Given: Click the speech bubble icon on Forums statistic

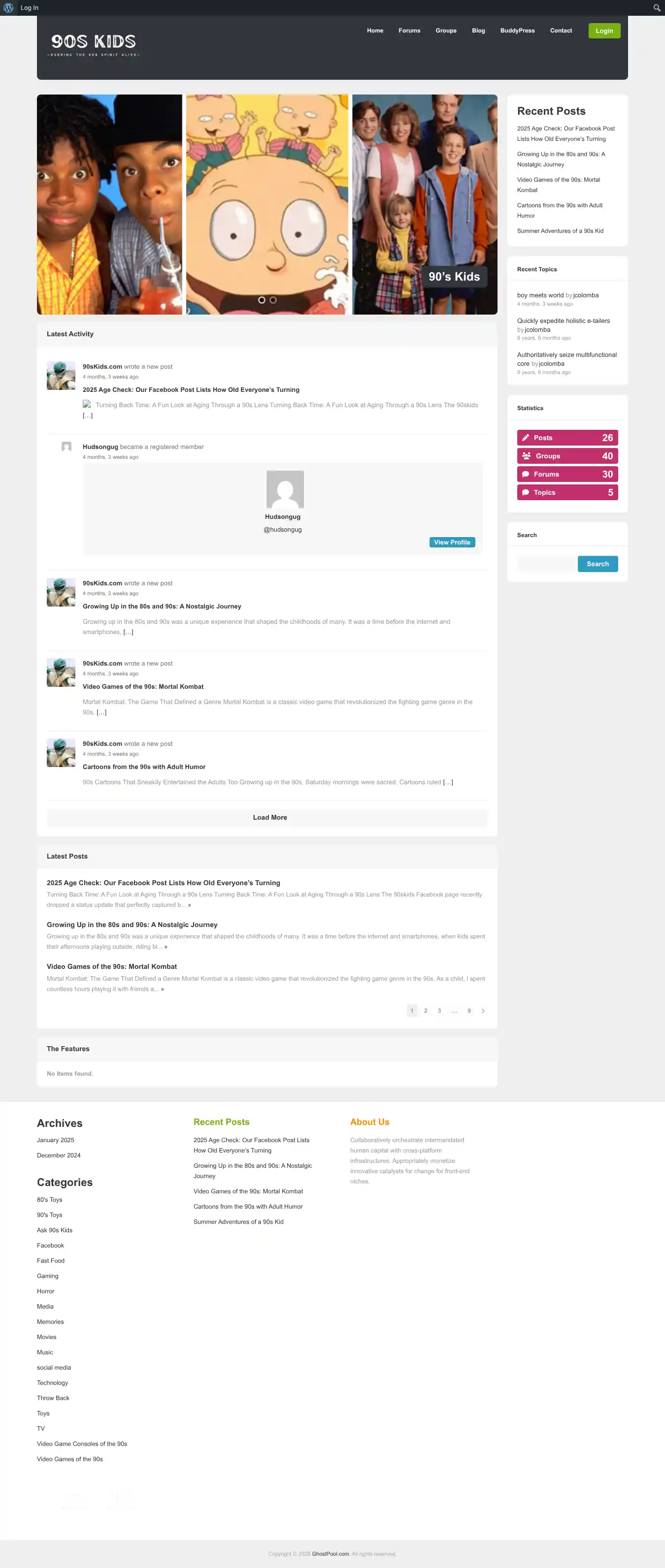Looking at the screenshot, I should [526, 474].
